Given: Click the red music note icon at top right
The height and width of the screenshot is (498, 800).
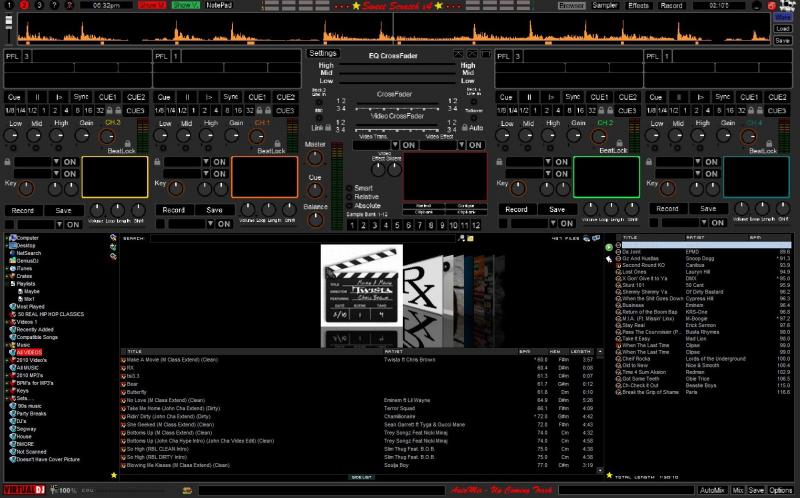Looking at the screenshot, I should pos(772,6).
